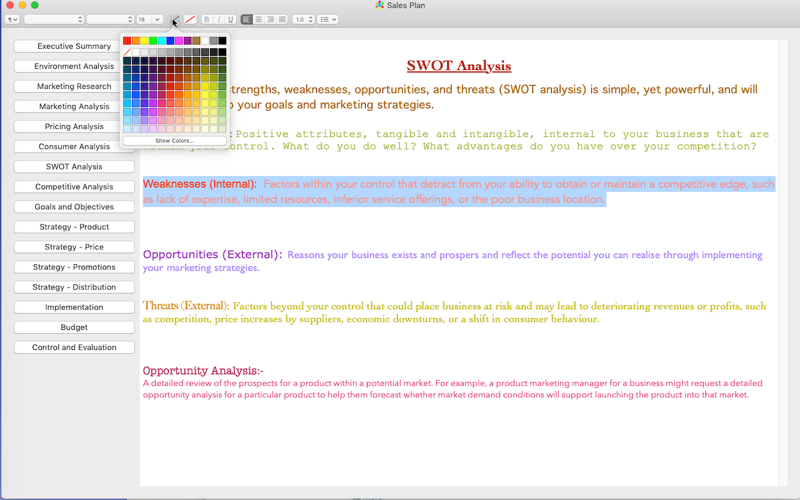Click the Sales Plan title bar document icon
Screen dimensions: 800x500
[379, 5]
